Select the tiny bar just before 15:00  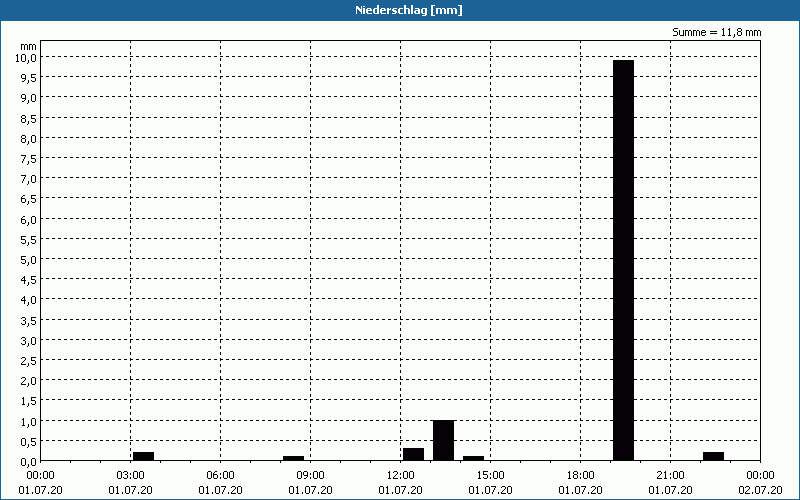[473, 458]
